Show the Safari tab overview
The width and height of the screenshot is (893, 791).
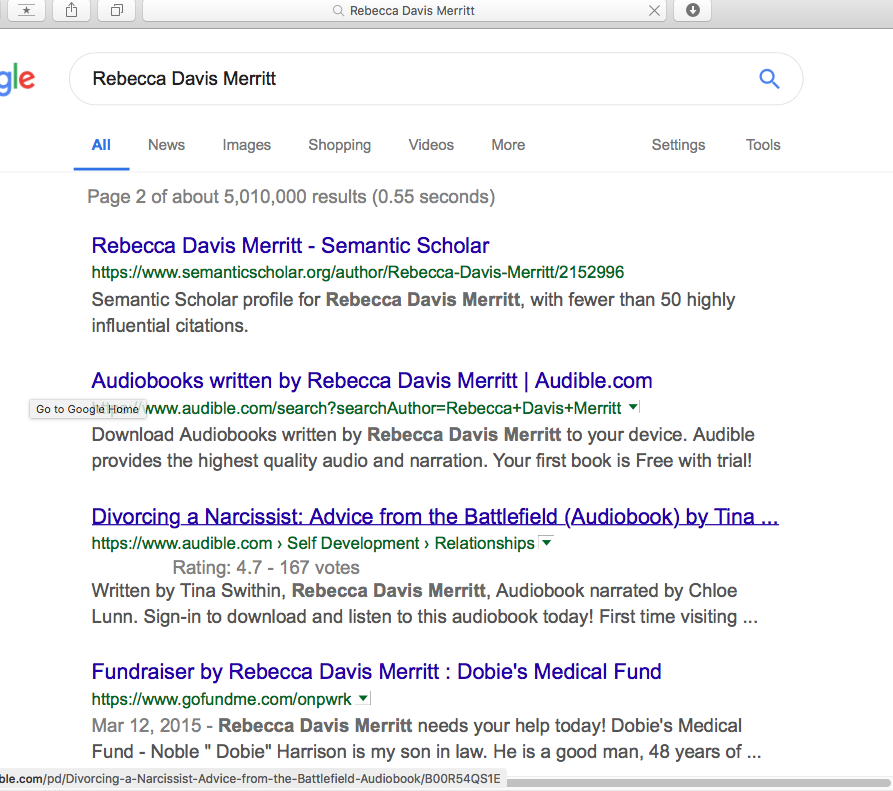point(117,10)
